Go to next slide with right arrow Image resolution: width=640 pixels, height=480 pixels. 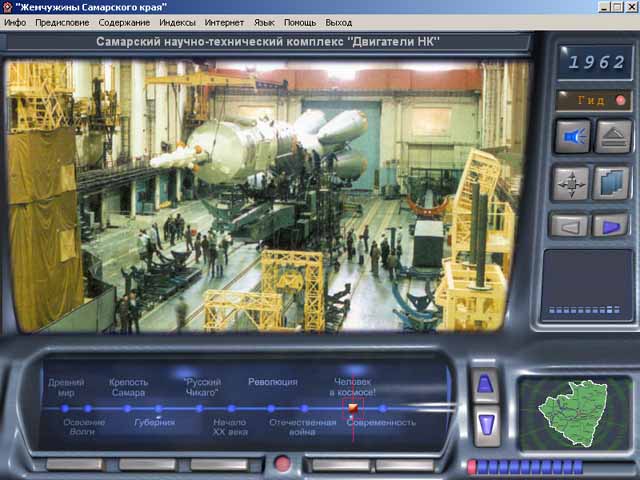click(x=609, y=225)
